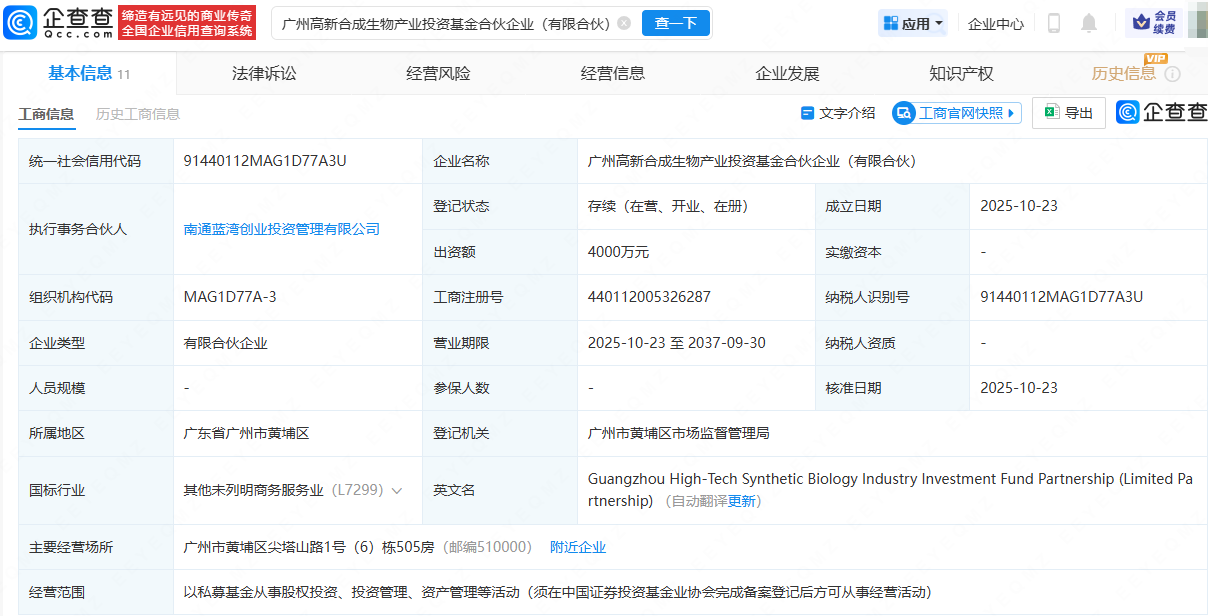
Task: Click into the company name search field
Action: [x=445, y=23]
